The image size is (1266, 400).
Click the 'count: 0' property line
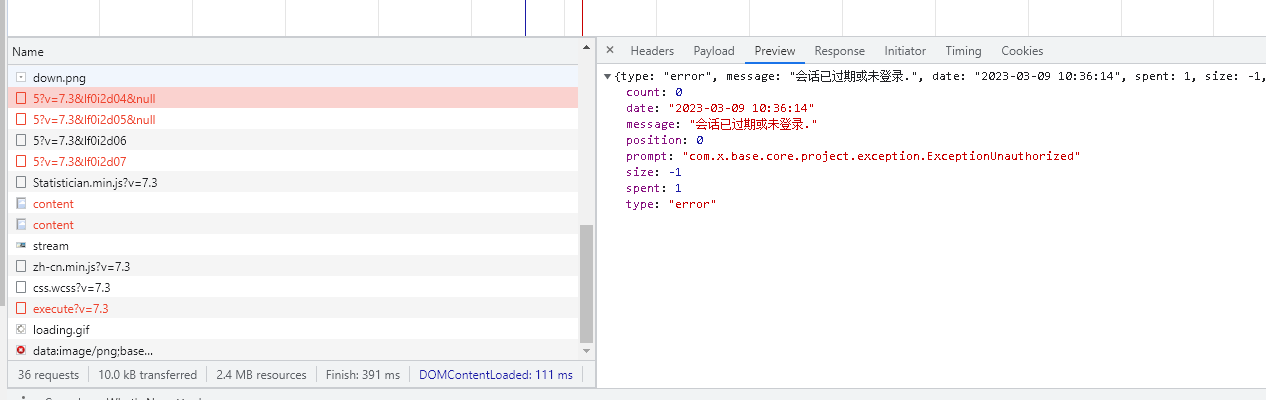point(654,92)
